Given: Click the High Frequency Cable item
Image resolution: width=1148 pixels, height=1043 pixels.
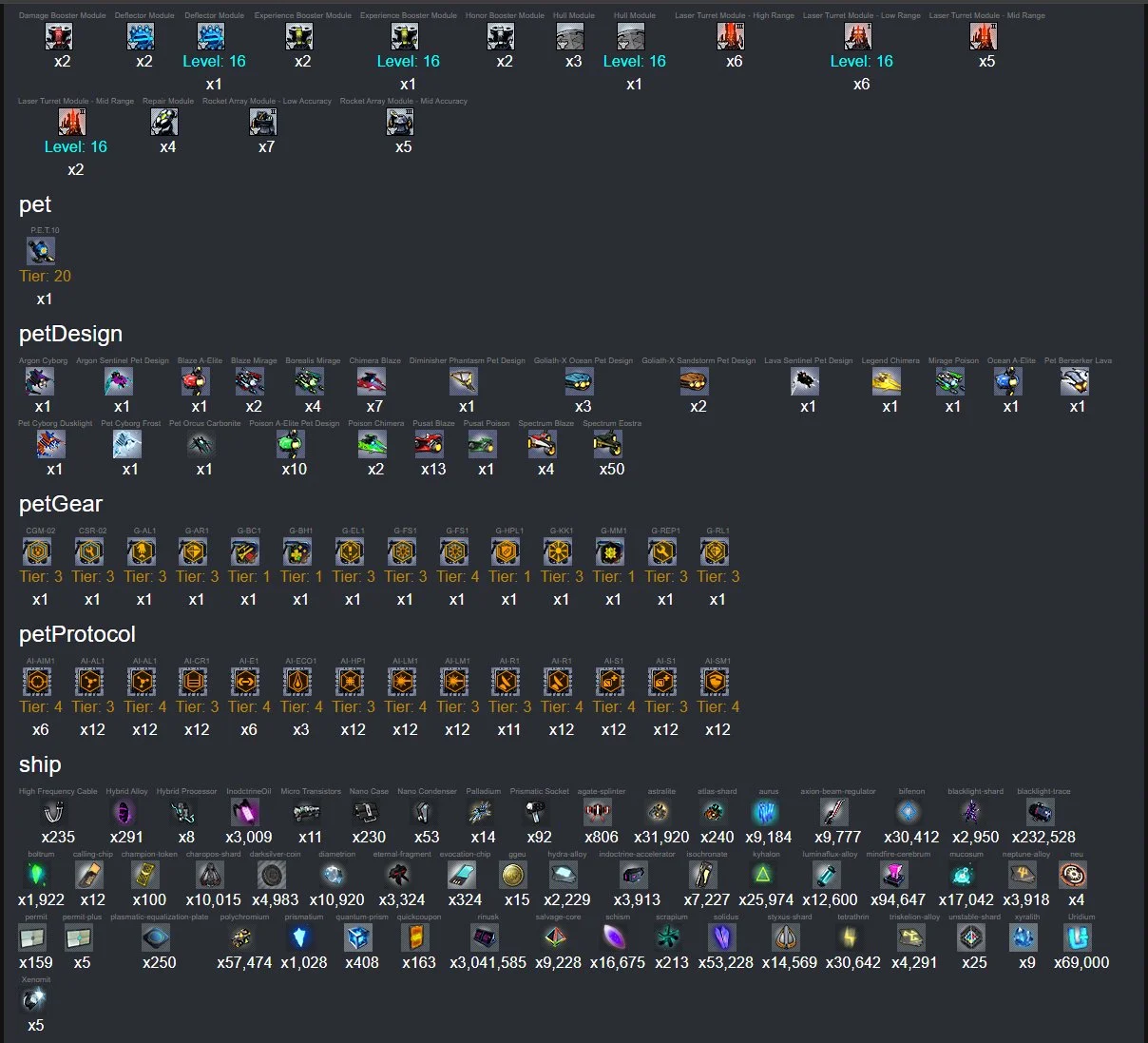Looking at the screenshot, I should coord(56,814).
